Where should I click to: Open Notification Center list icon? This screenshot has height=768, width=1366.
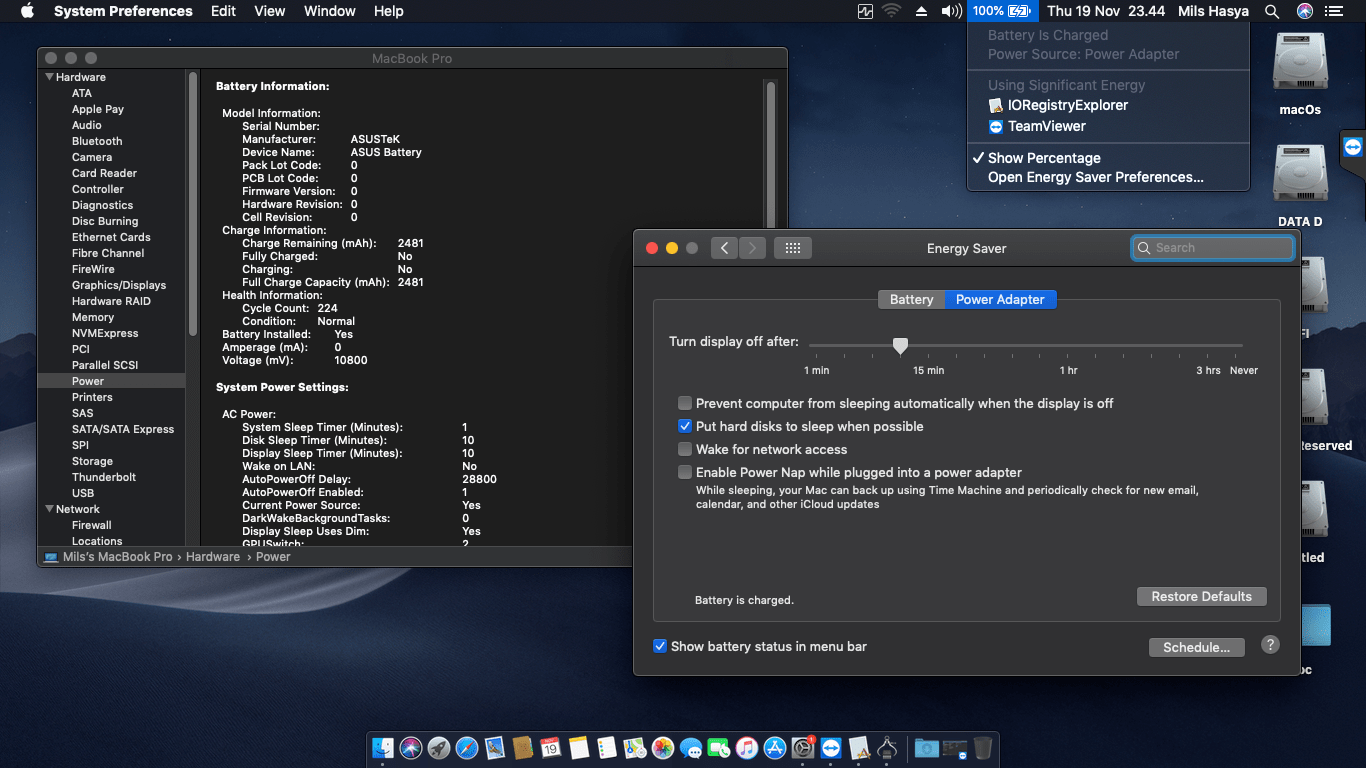(x=1333, y=11)
